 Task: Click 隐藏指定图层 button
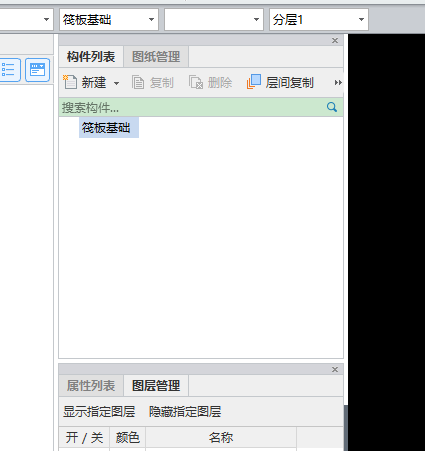185,412
